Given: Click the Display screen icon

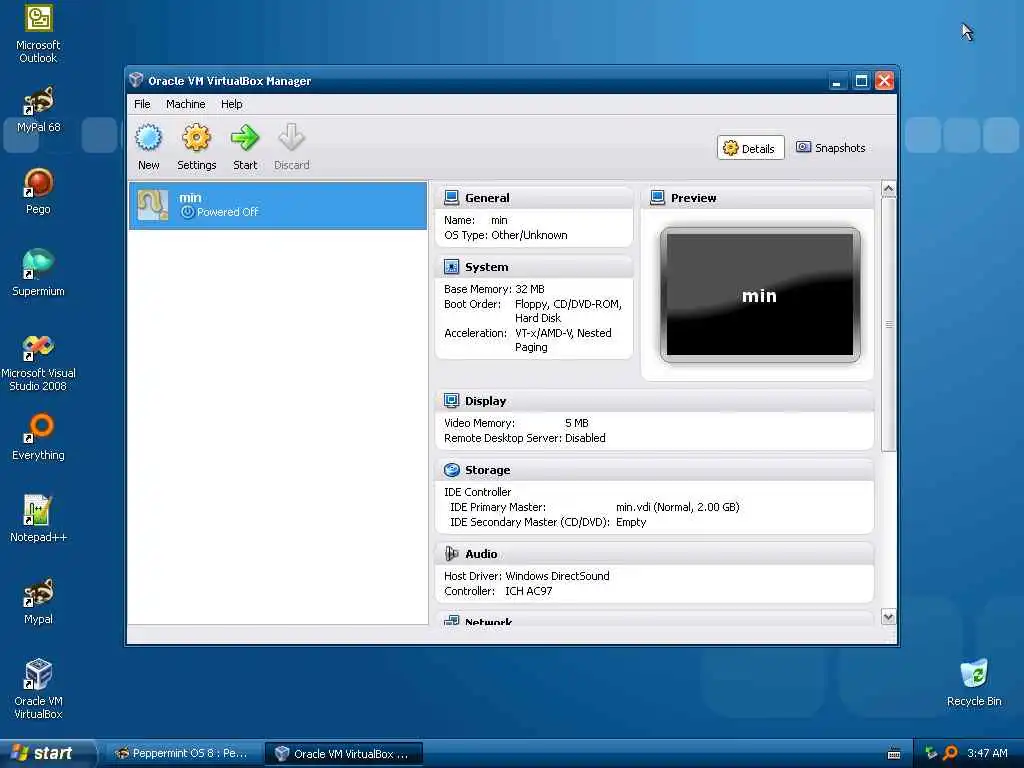Looking at the screenshot, I should point(451,400).
